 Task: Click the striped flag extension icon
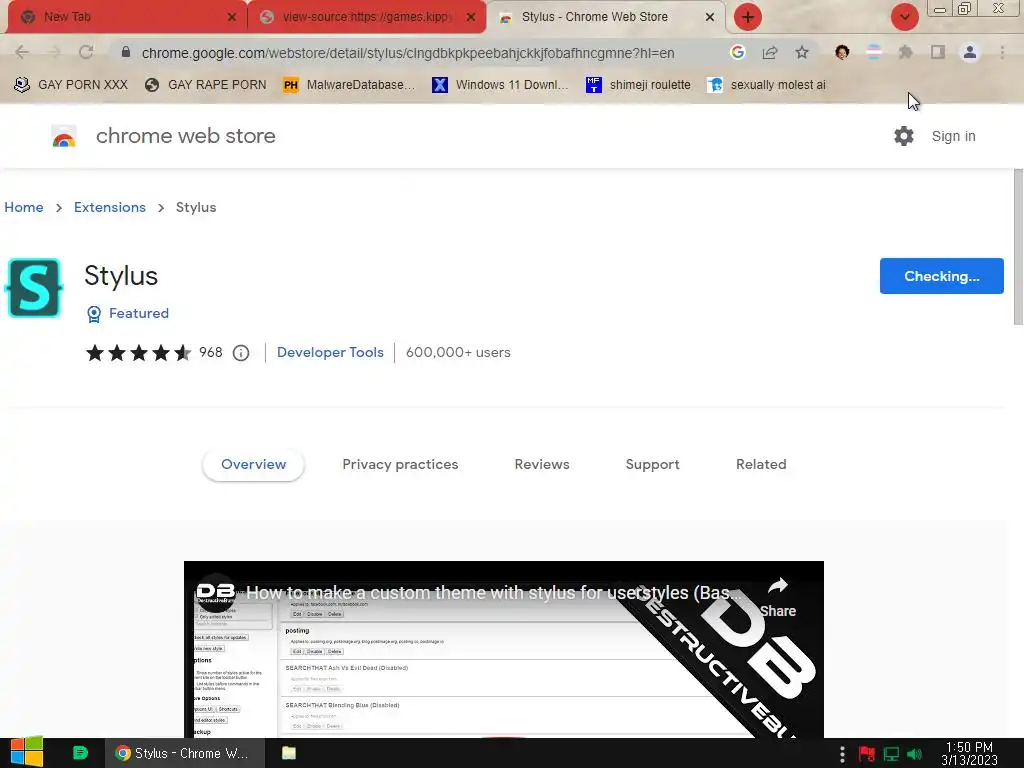(x=874, y=52)
